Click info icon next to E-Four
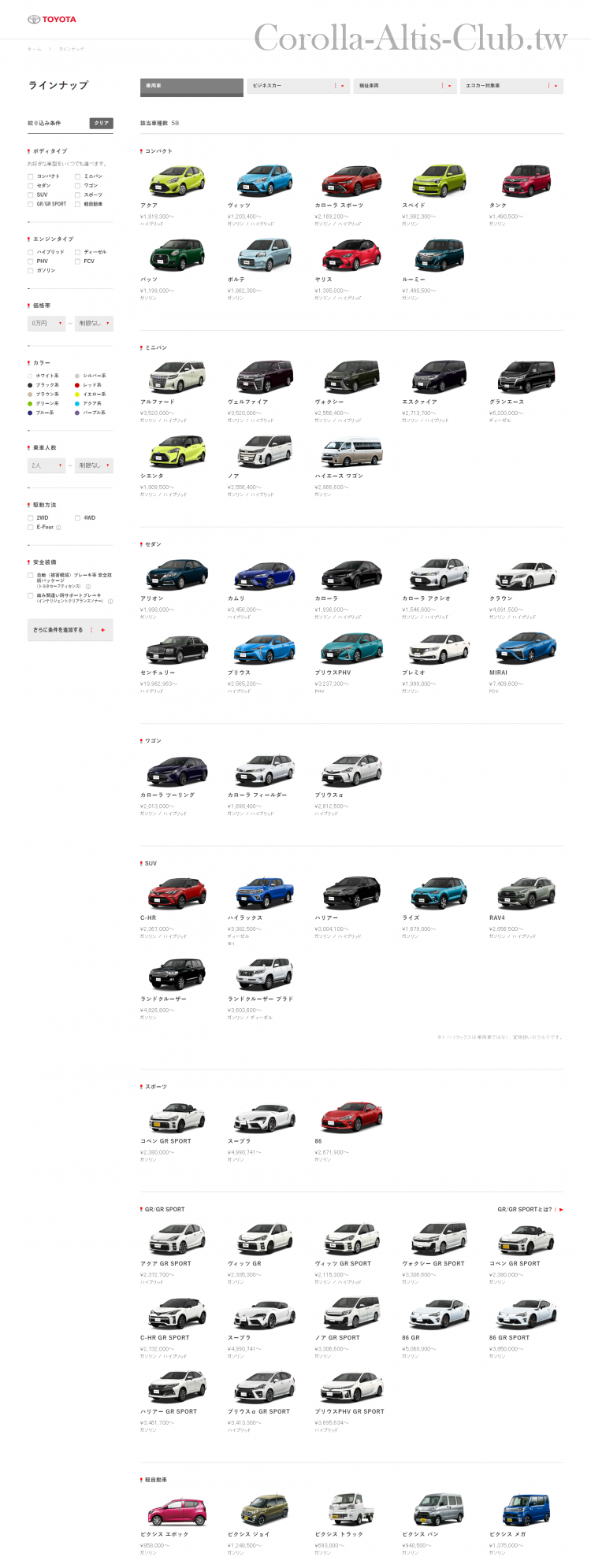591x1568 pixels. click(x=58, y=528)
